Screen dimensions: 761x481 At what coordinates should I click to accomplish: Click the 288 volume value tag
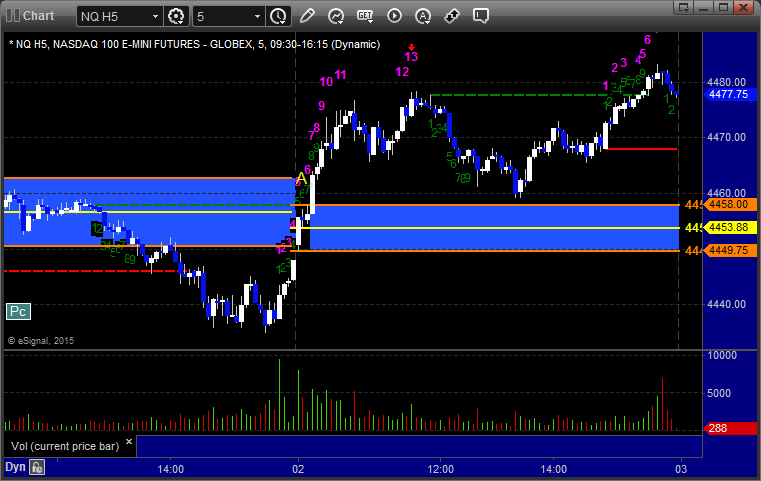pos(730,428)
